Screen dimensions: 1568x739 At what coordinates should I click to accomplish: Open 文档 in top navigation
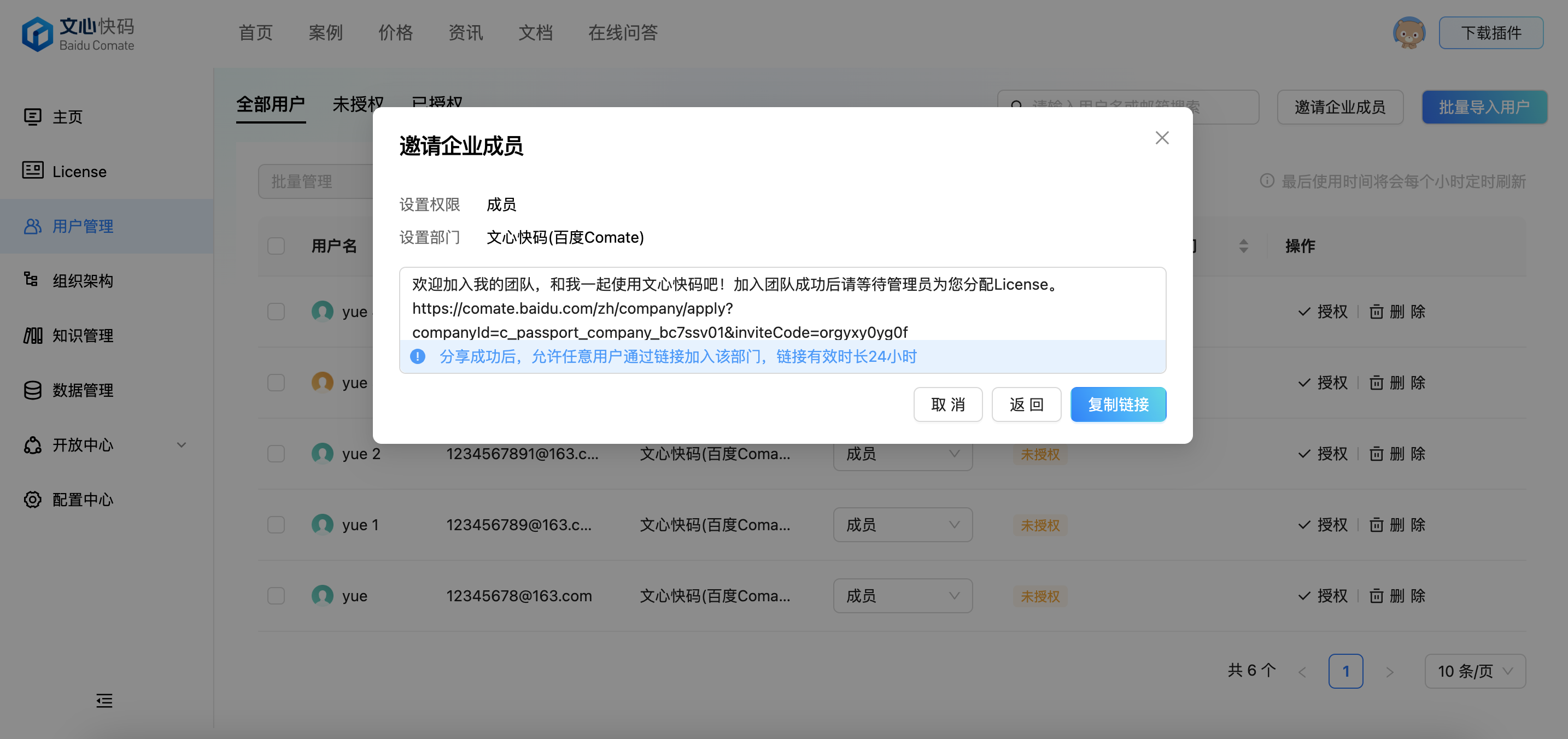pyautogui.click(x=536, y=33)
